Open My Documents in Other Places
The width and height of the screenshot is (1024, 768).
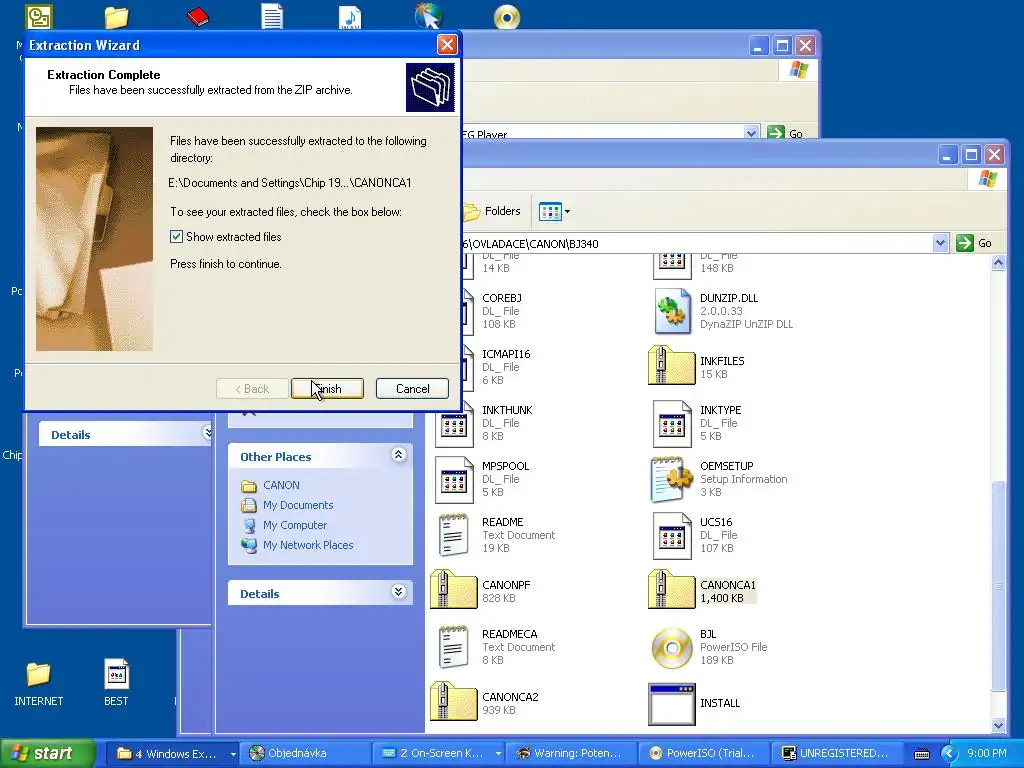click(x=298, y=505)
